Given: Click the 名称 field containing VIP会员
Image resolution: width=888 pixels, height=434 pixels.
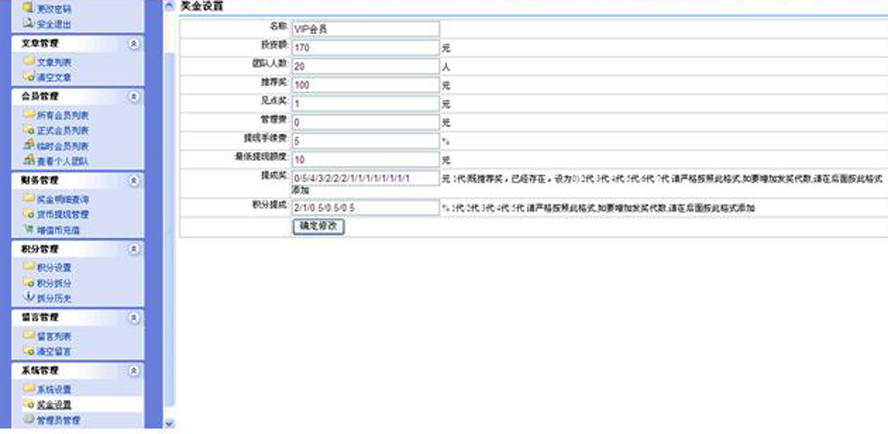Looking at the screenshot, I should 366,29.
